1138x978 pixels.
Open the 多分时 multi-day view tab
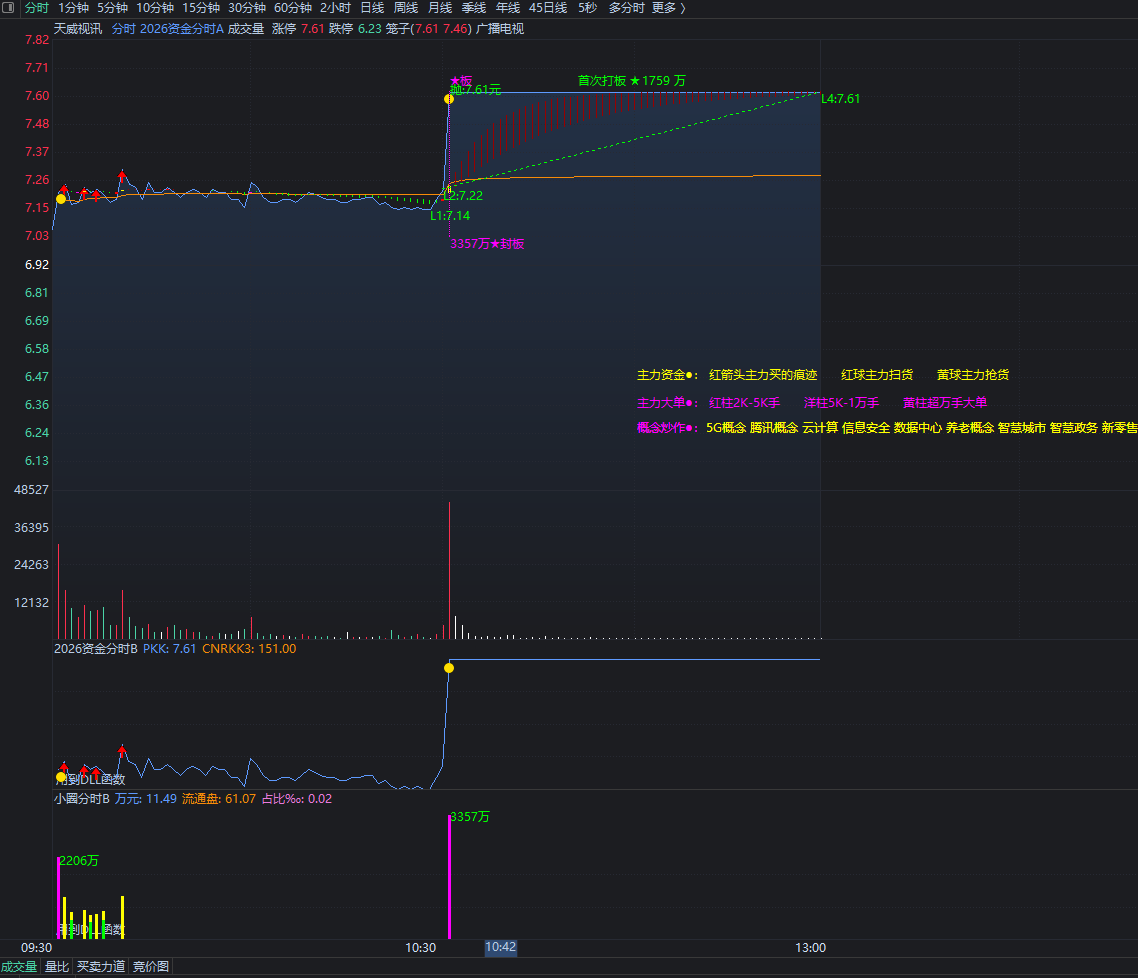[626, 8]
